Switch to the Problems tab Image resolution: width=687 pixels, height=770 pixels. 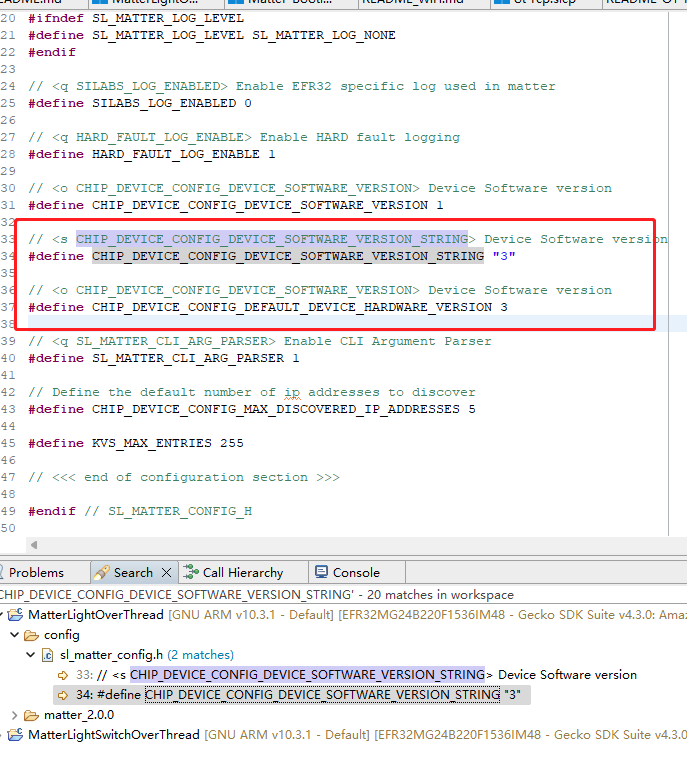(x=36, y=573)
